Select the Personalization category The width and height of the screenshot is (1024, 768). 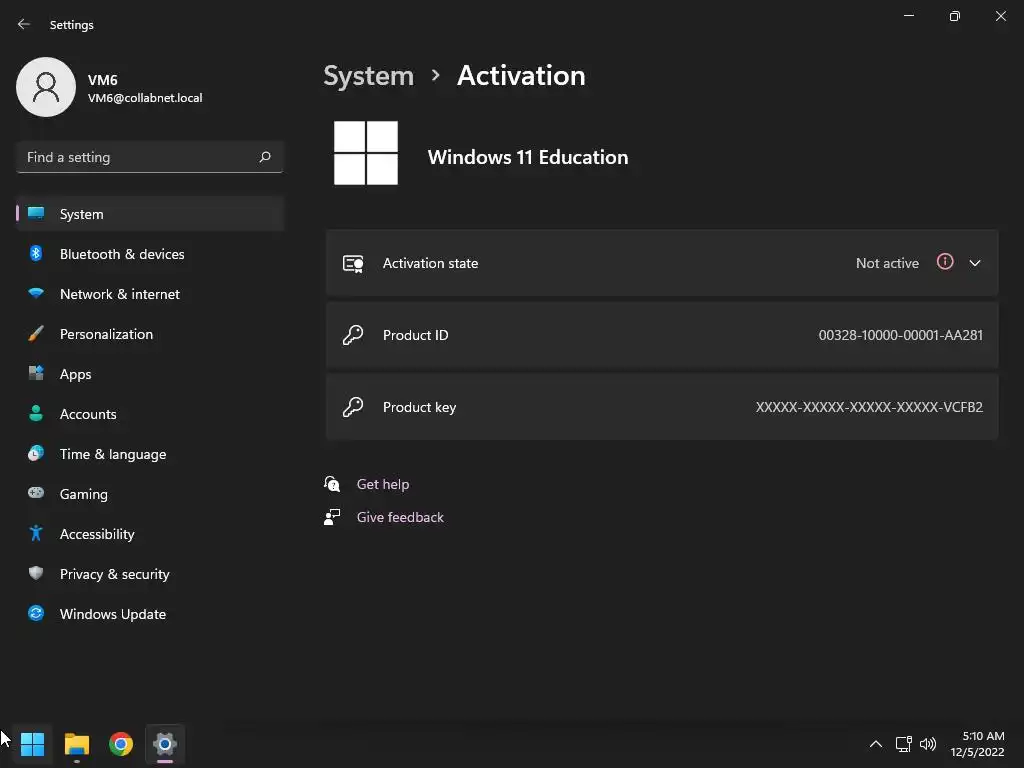[x=150, y=334]
